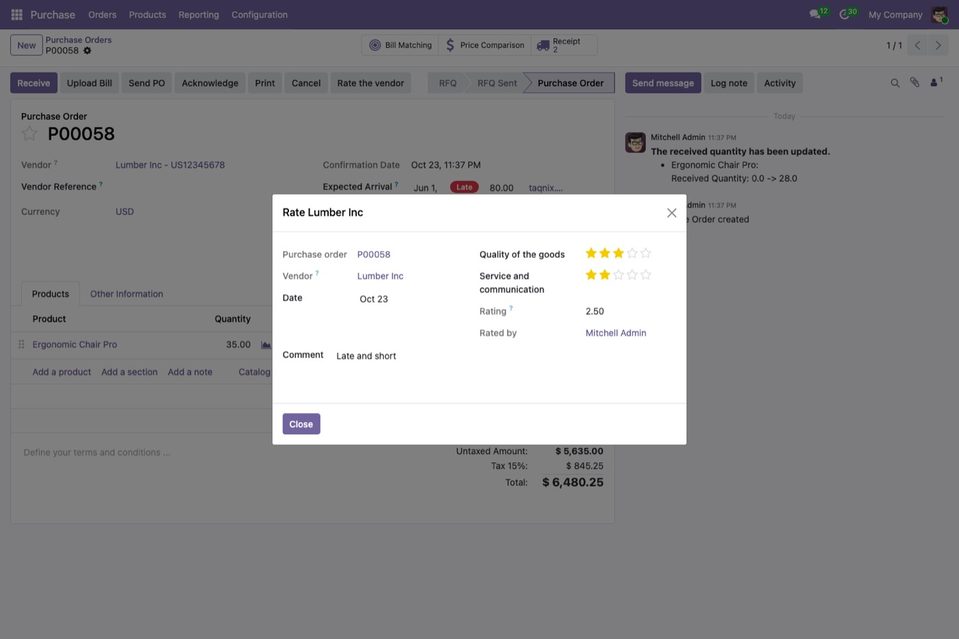
Task: Open the Mitchell Admin user avatar menu
Action: tap(939, 14)
